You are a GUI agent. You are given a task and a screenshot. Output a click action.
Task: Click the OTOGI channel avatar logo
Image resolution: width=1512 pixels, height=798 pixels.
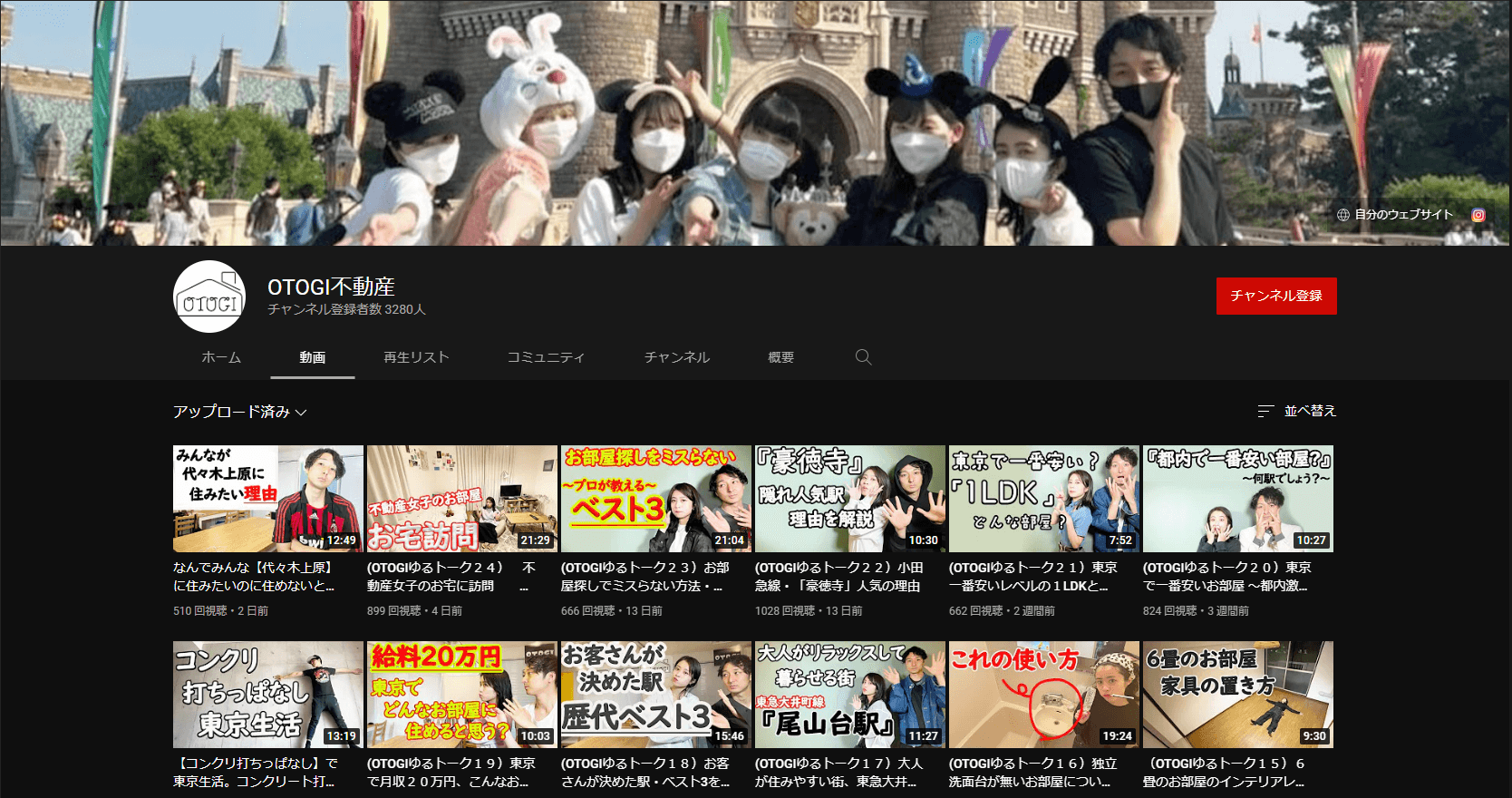(x=209, y=297)
